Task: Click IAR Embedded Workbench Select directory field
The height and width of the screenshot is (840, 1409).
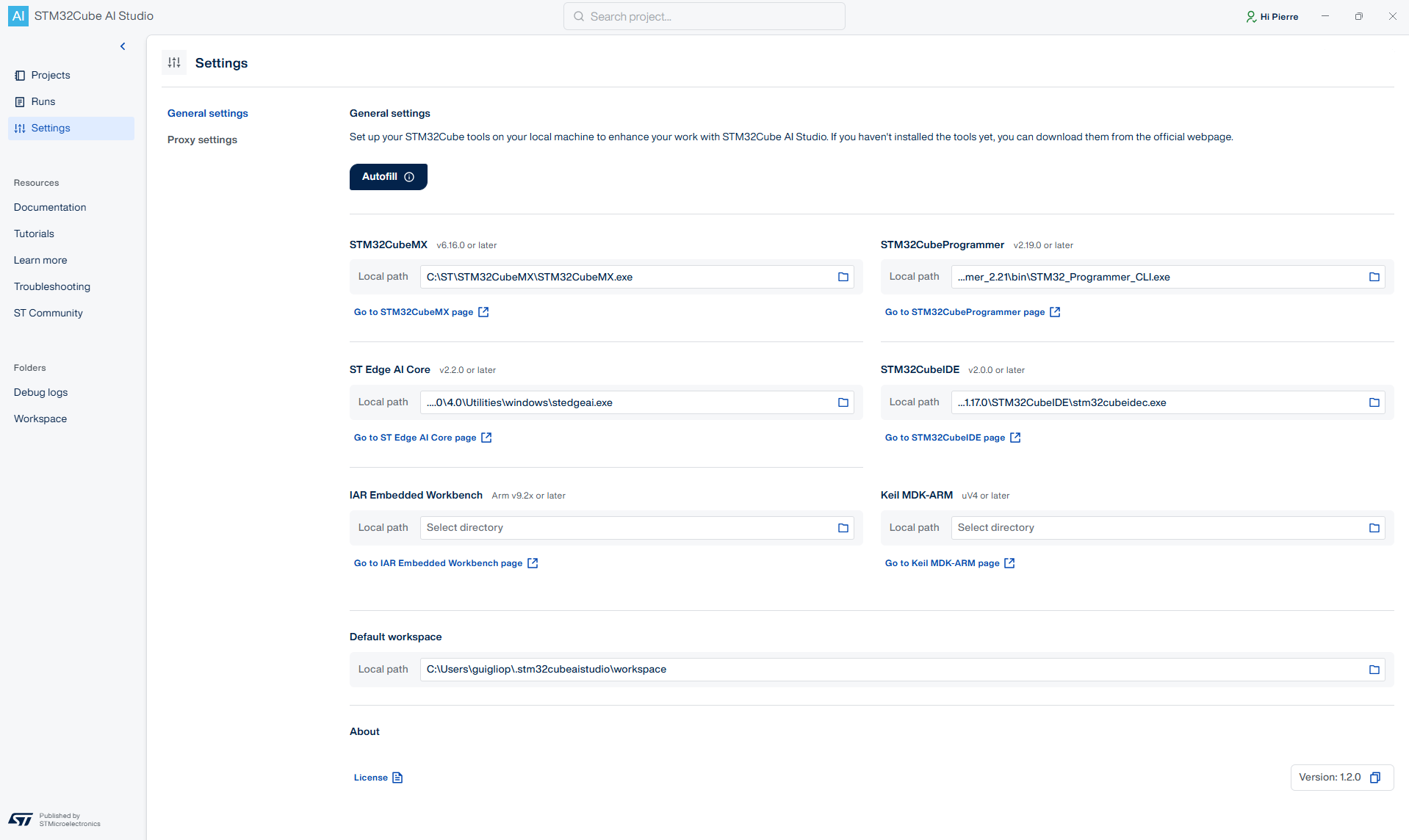Action: pos(637,528)
